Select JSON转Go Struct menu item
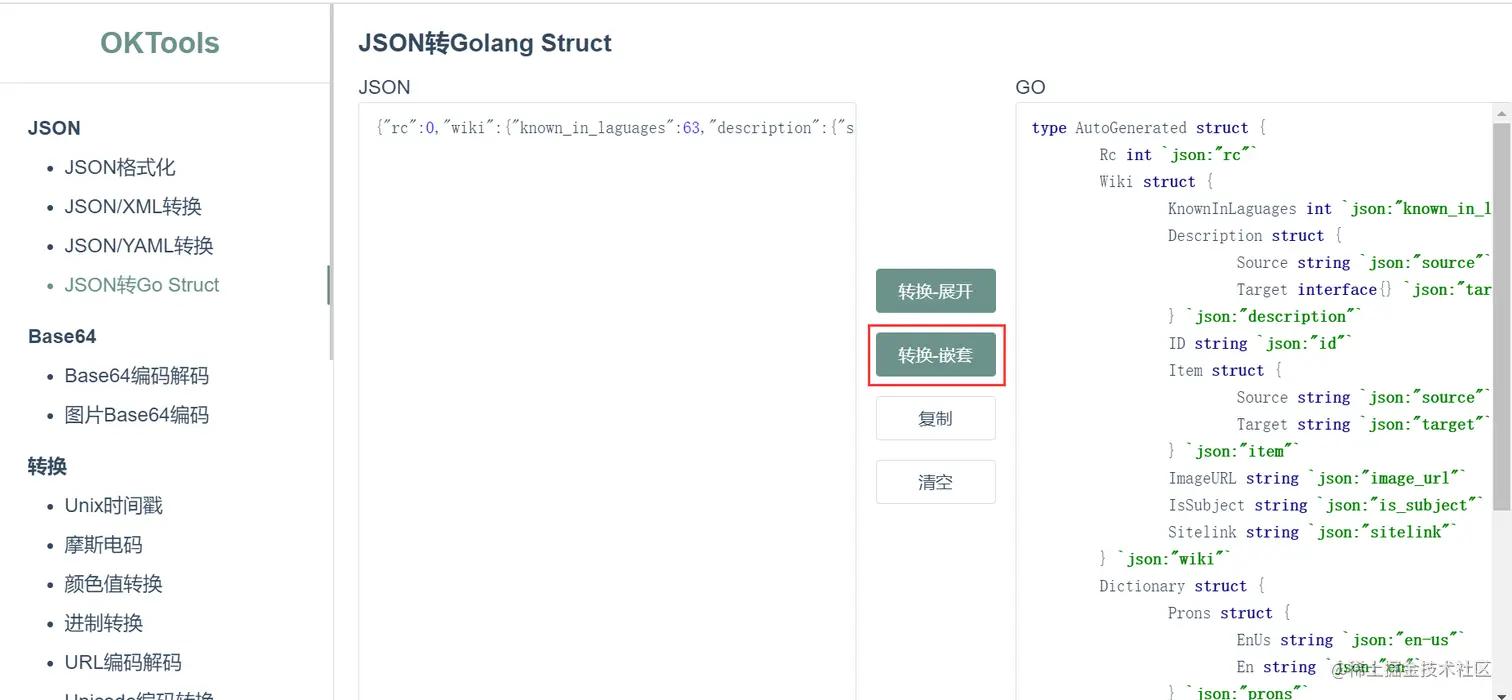This screenshot has height=700, width=1512. (142, 285)
